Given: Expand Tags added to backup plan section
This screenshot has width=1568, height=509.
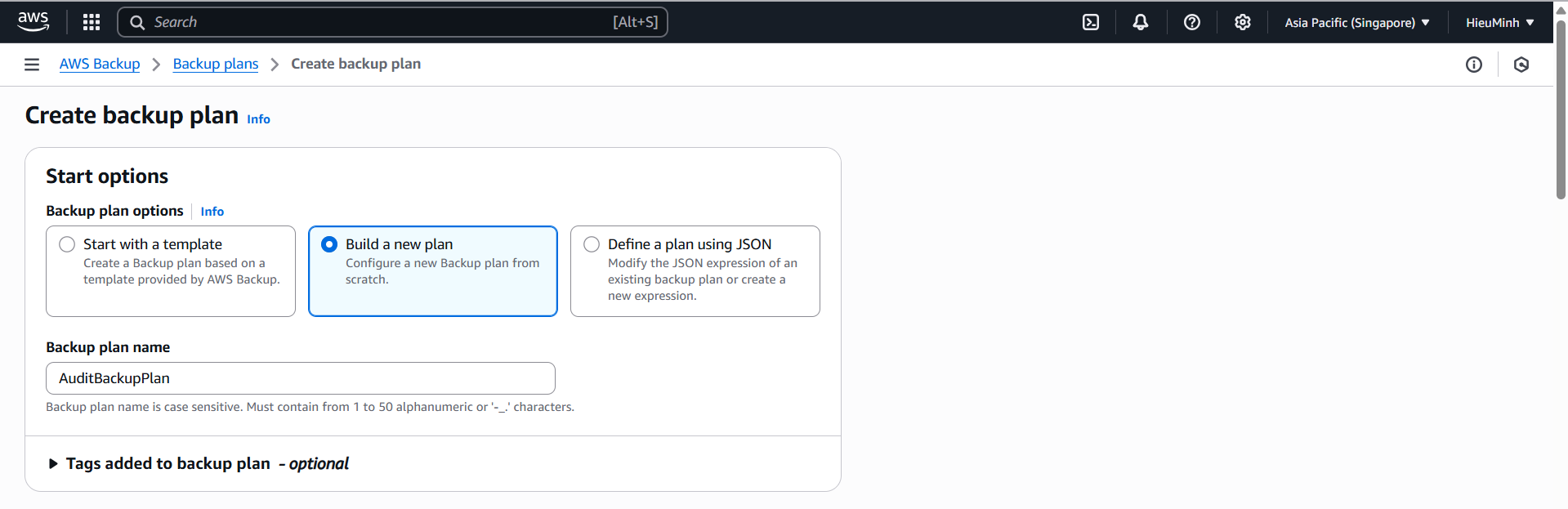Looking at the screenshot, I should pyautogui.click(x=199, y=463).
